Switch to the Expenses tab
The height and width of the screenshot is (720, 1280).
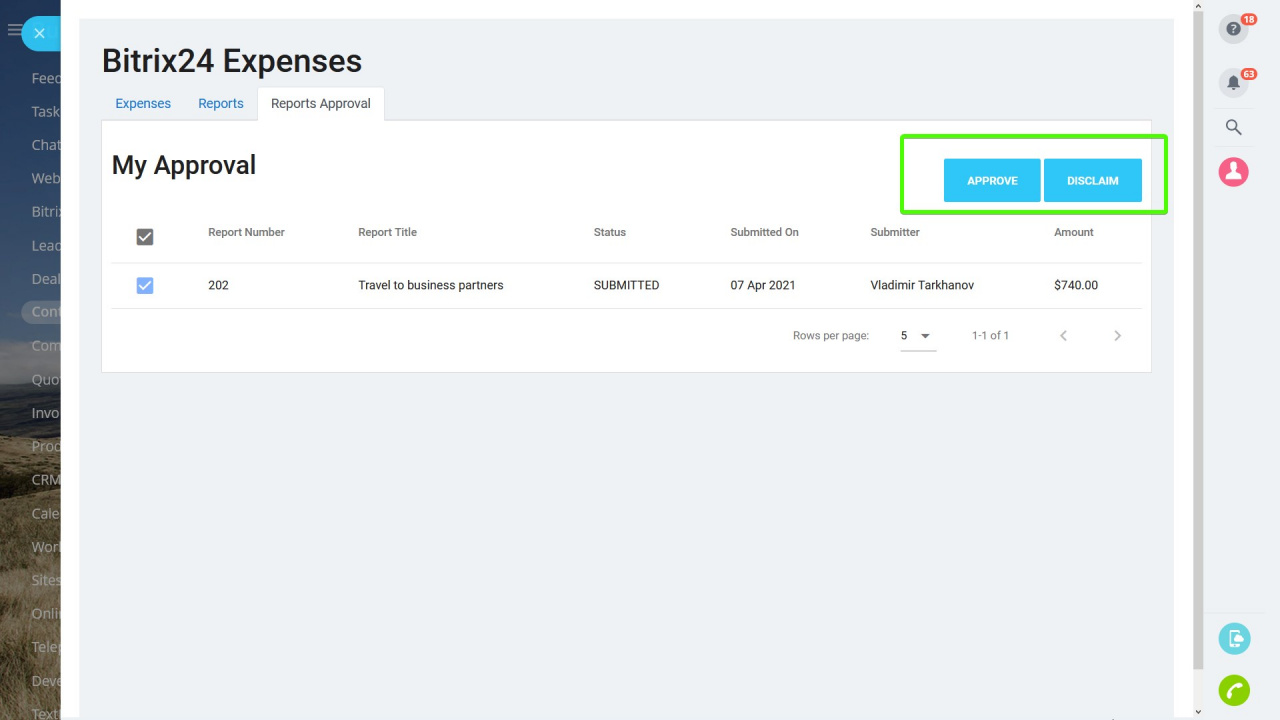143,103
